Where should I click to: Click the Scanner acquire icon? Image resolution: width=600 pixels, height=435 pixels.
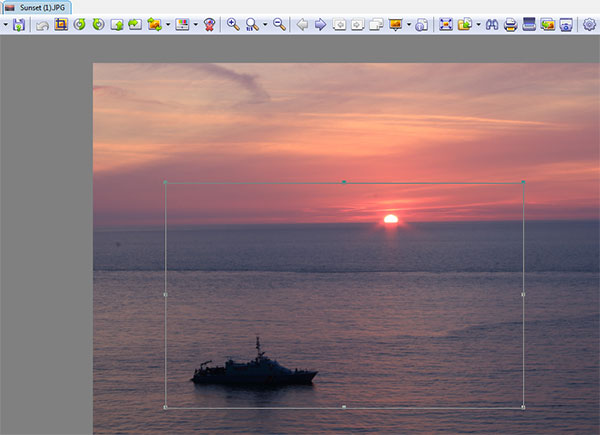click(529, 24)
